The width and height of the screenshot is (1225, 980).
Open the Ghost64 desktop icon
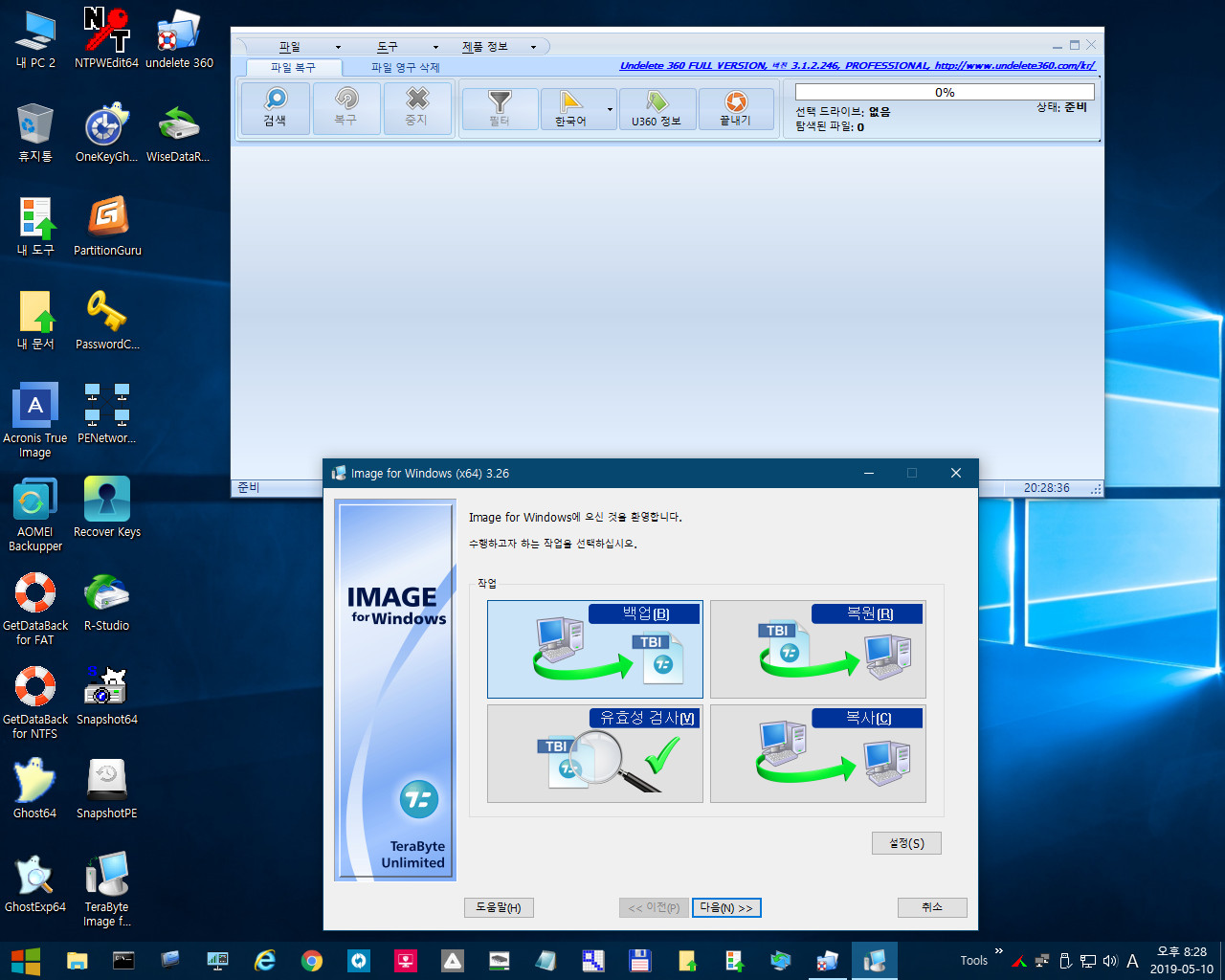tap(35, 789)
